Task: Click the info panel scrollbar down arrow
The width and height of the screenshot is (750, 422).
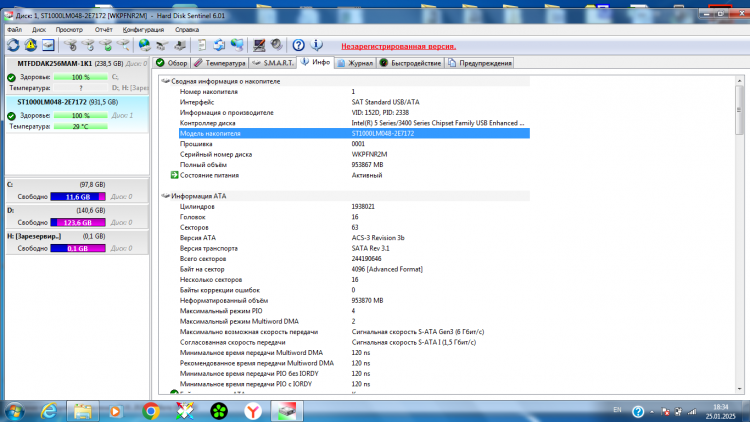Action: (x=739, y=389)
